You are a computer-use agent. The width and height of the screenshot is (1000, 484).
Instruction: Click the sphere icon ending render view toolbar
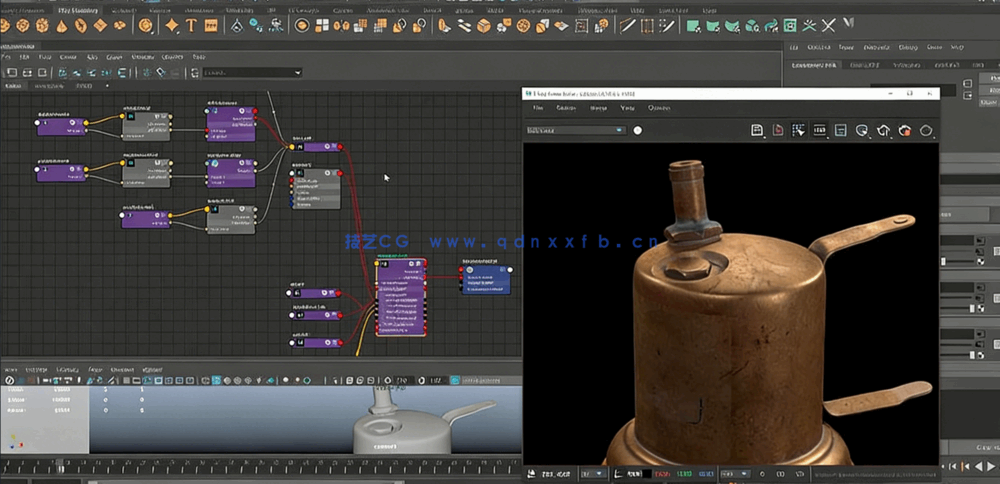coord(926,130)
